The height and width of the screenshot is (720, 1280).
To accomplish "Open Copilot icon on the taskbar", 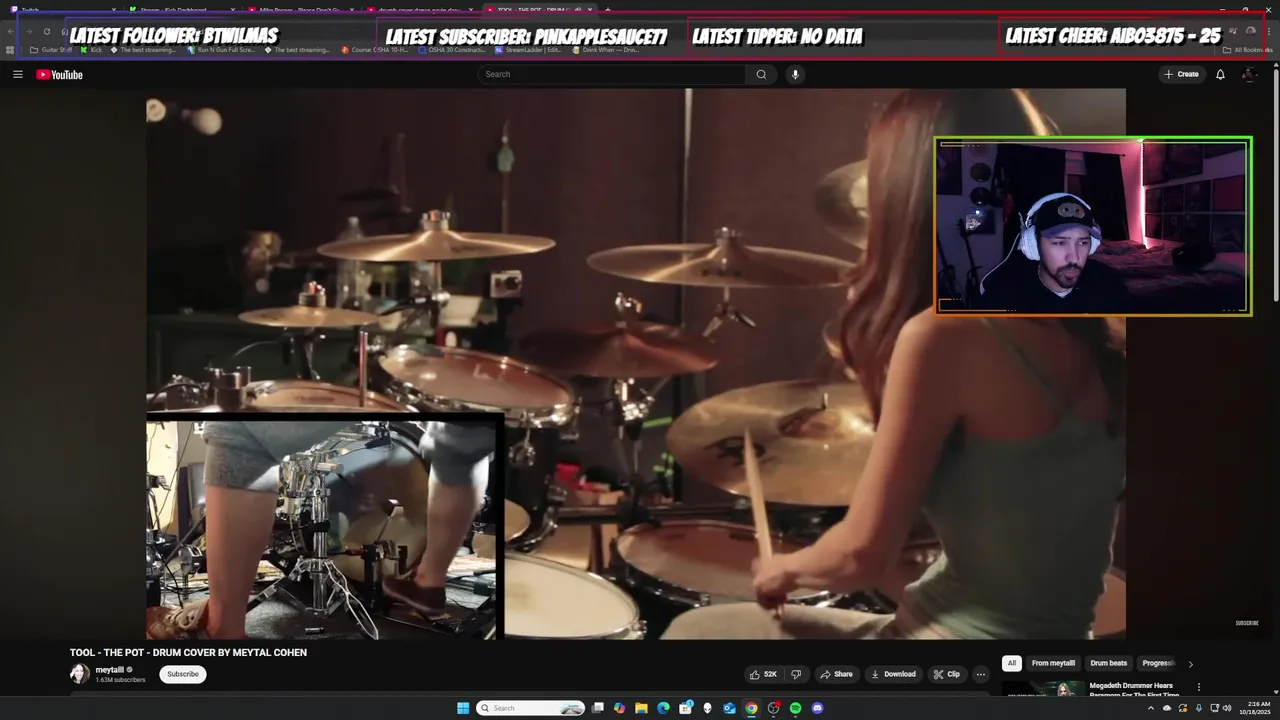I will [x=619, y=708].
